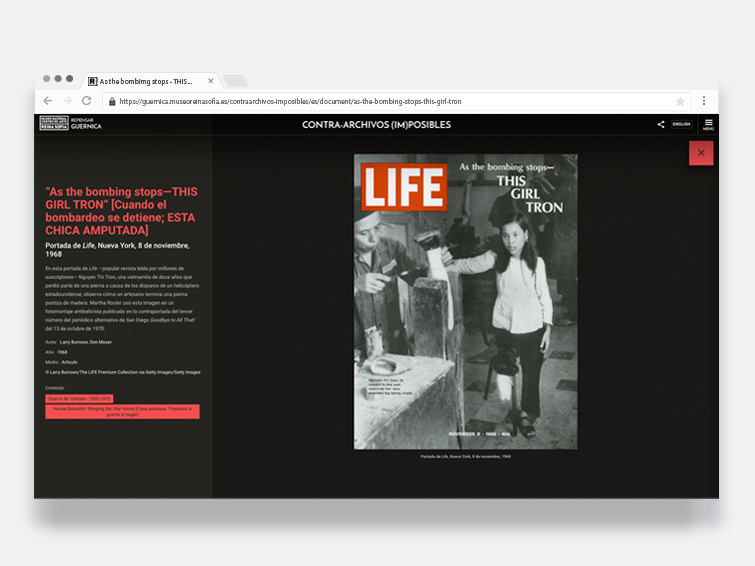
Task: Click the URL address bar
Action: (x=396, y=102)
